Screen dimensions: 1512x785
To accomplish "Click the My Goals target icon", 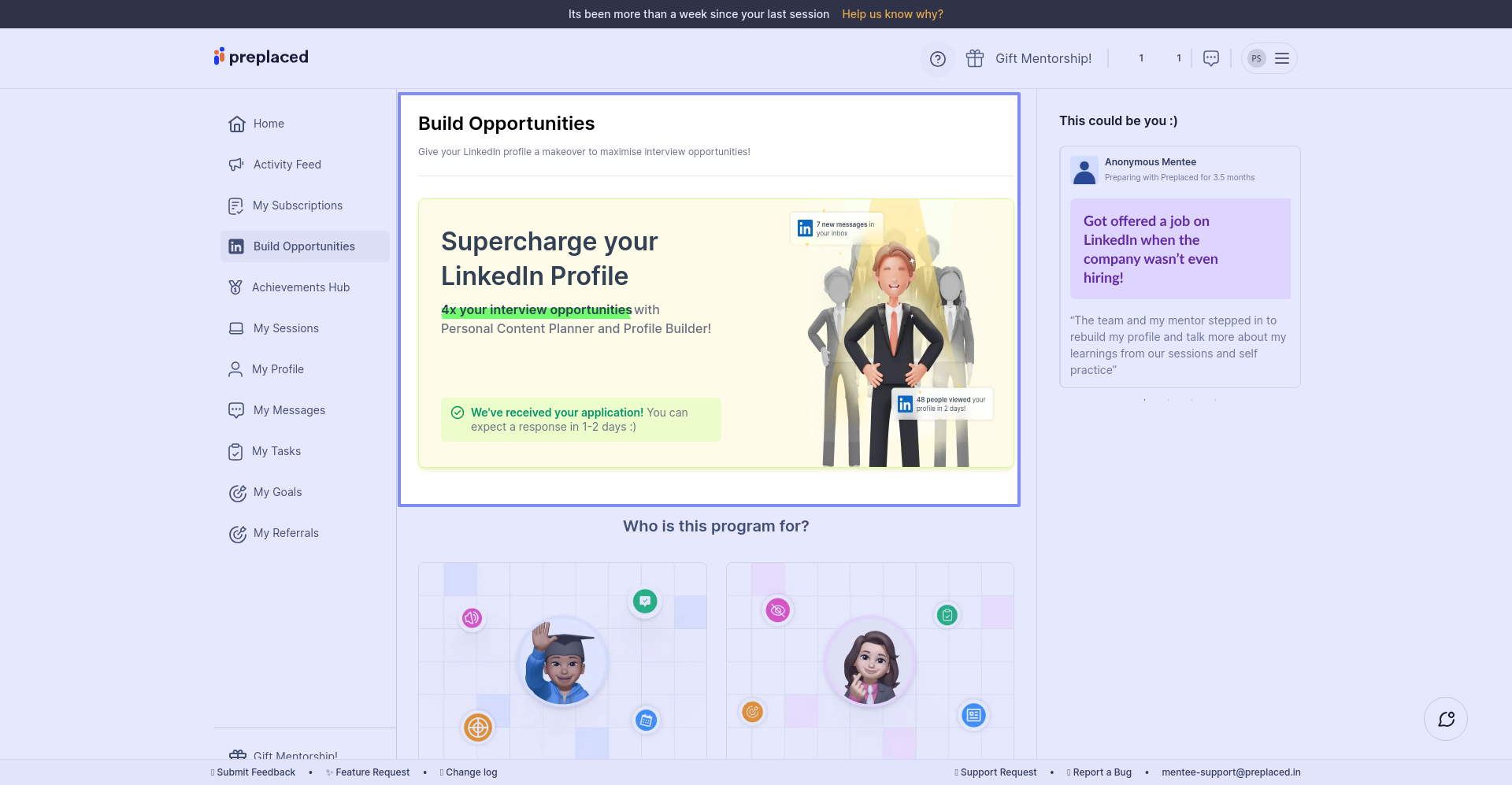I will point(237,493).
